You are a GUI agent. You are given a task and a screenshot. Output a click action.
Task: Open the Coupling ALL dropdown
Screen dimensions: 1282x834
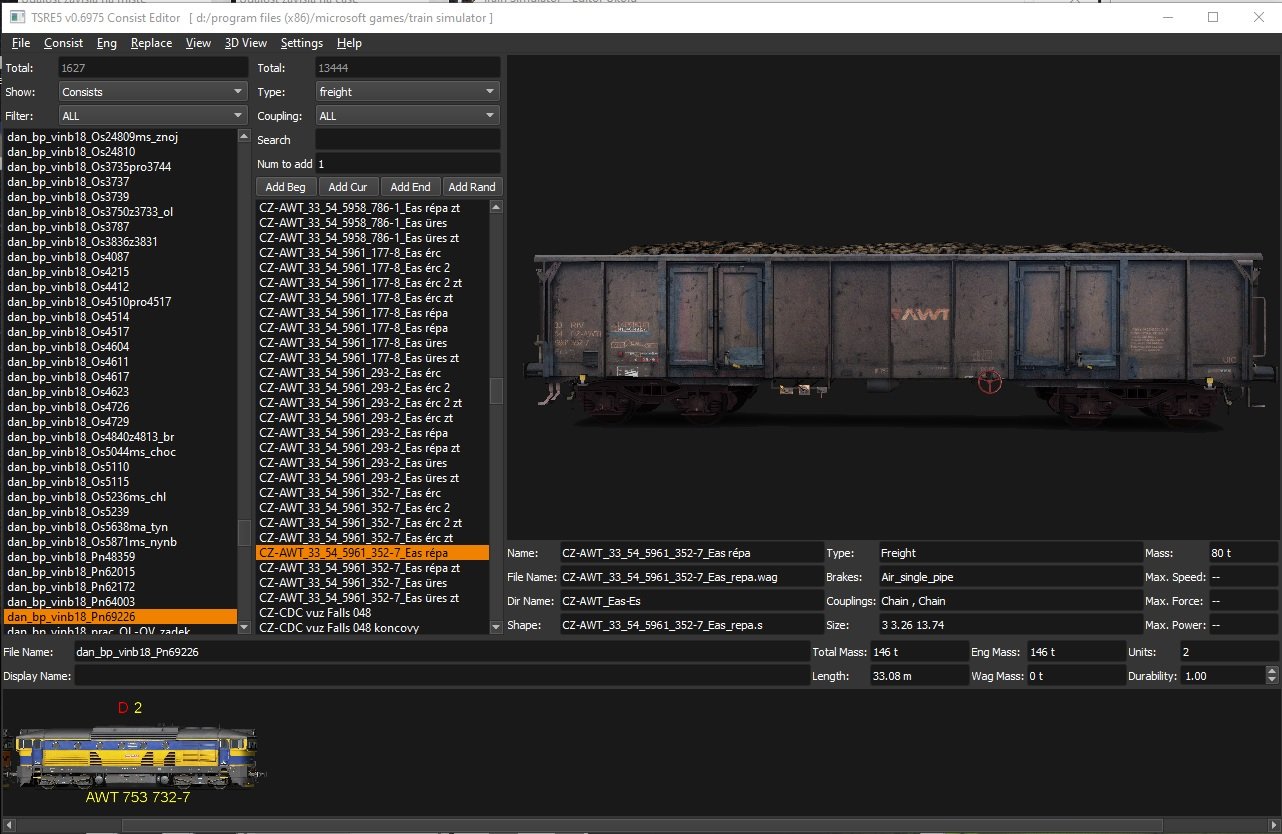click(407, 116)
